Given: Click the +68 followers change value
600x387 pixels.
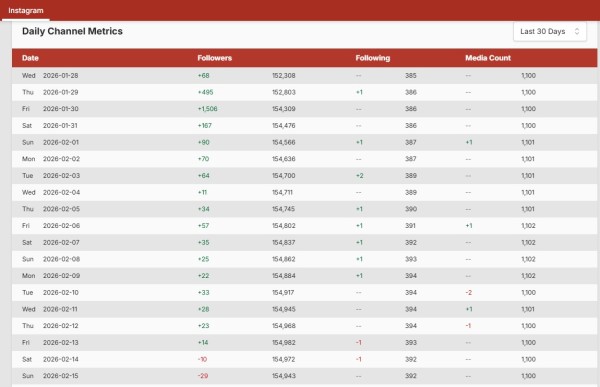Looking at the screenshot, I should coord(204,75).
